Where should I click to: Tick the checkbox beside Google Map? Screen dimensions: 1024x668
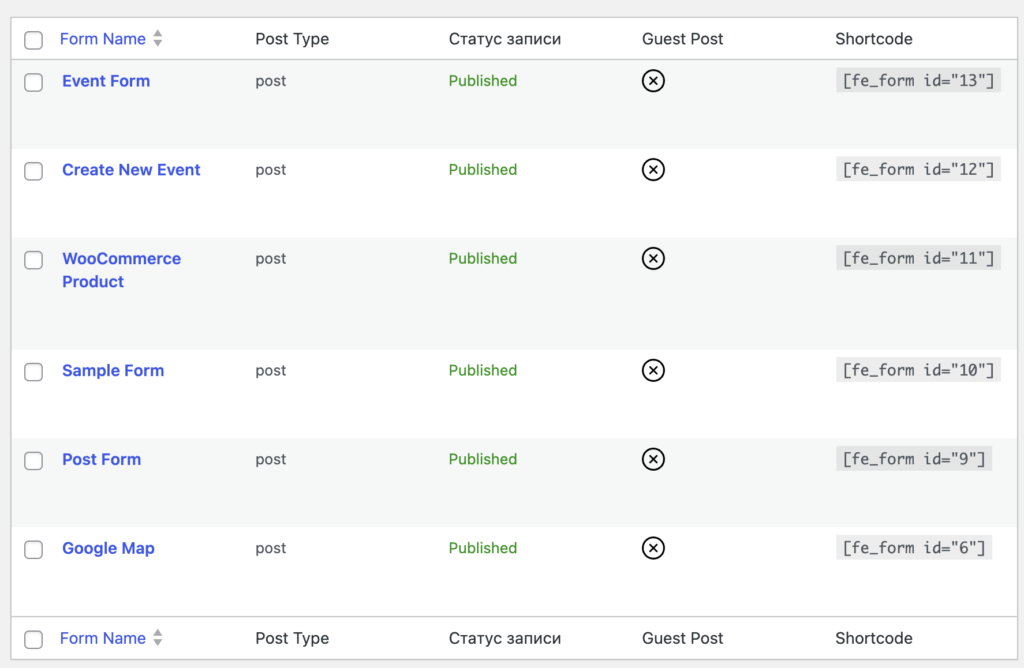pos(34,549)
